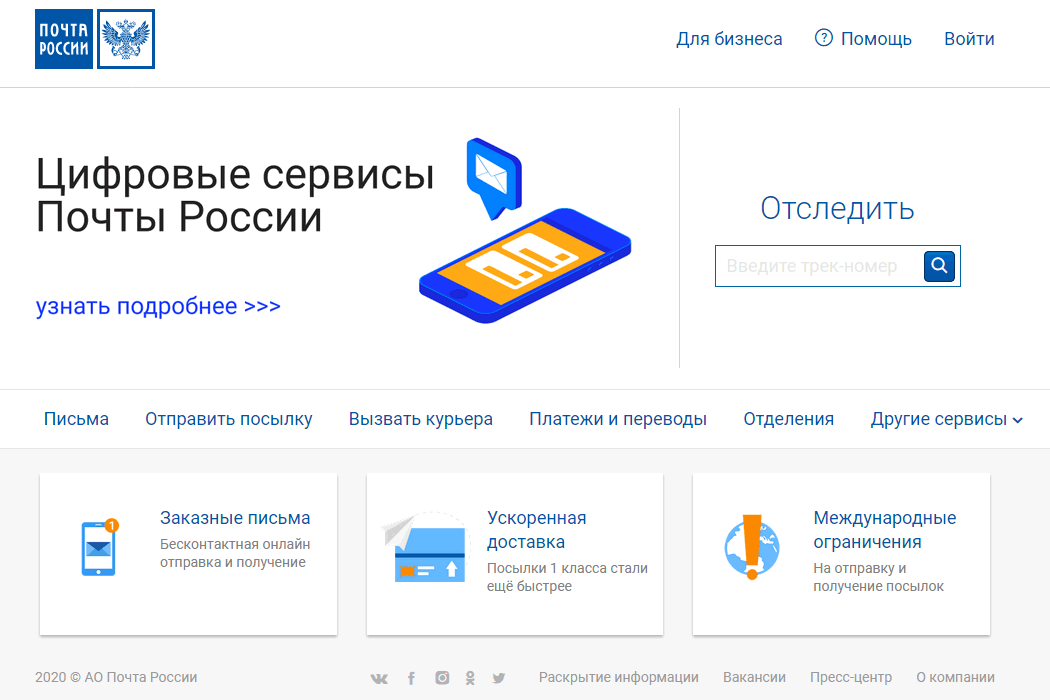Click the 2020 © АО Почта России text
Viewport: 1050px width, 700px height.
click(116, 677)
